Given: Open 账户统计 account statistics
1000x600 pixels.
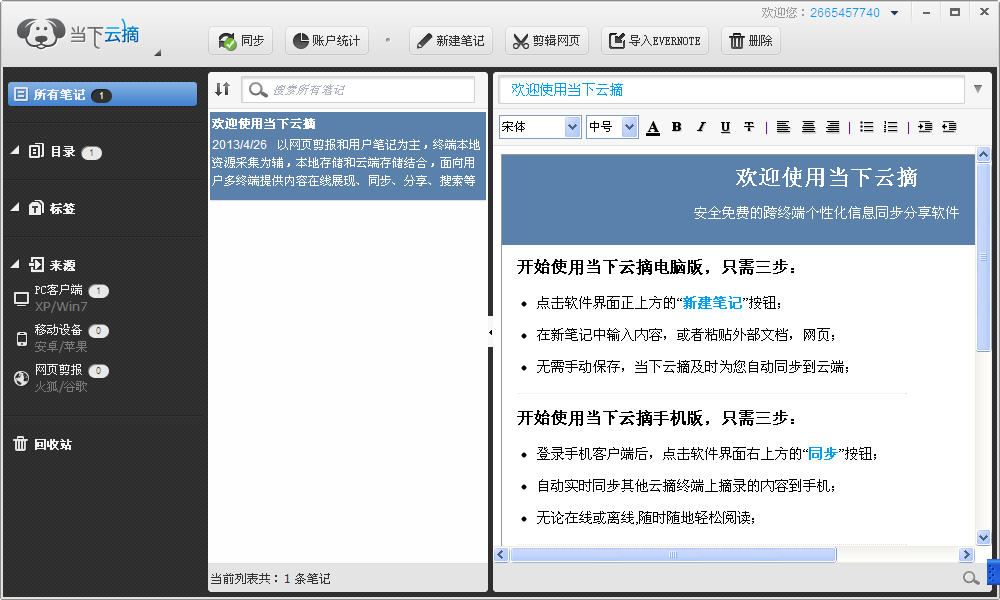Looking at the screenshot, I should tap(327, 41).
